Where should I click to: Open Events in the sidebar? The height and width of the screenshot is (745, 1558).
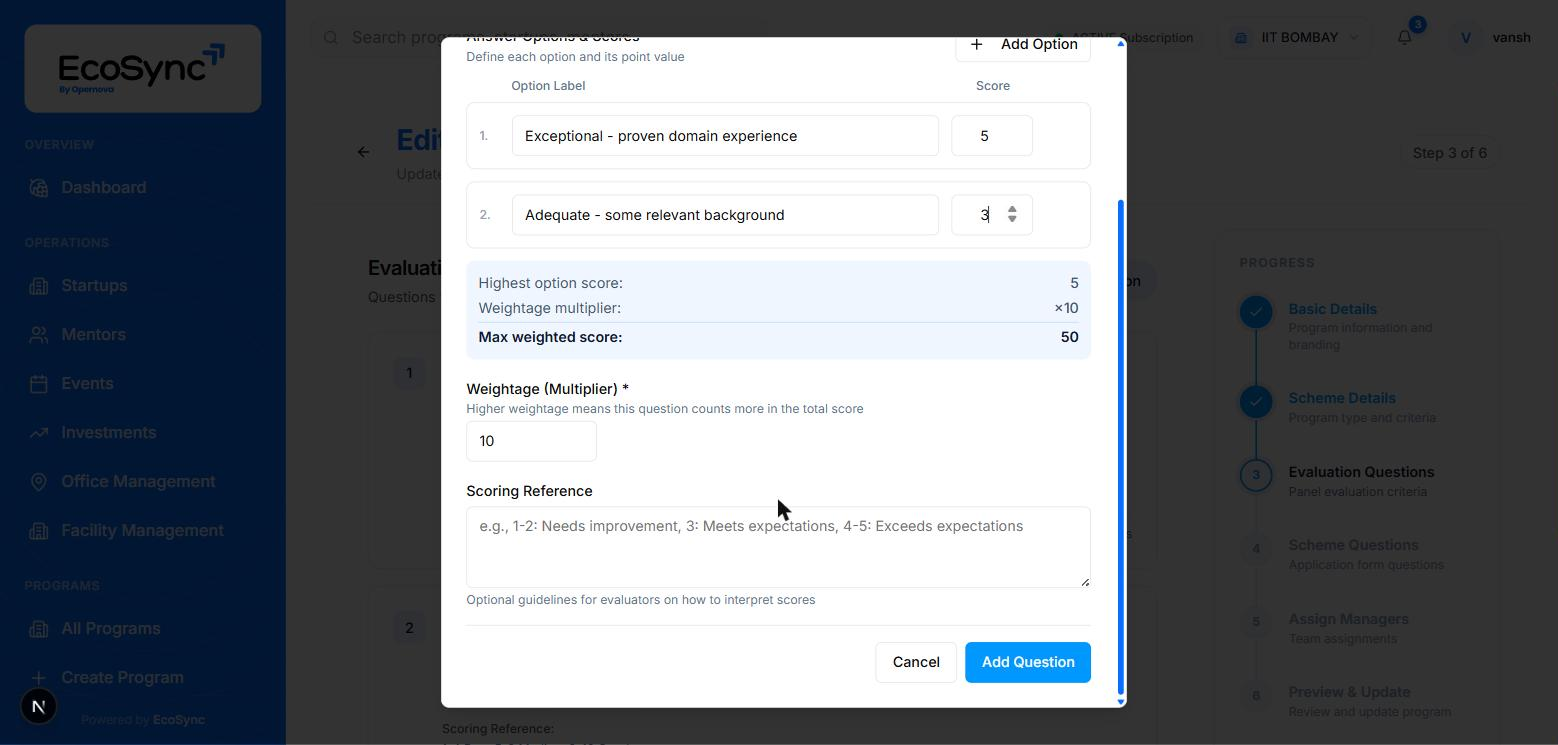tap(87, 384)
